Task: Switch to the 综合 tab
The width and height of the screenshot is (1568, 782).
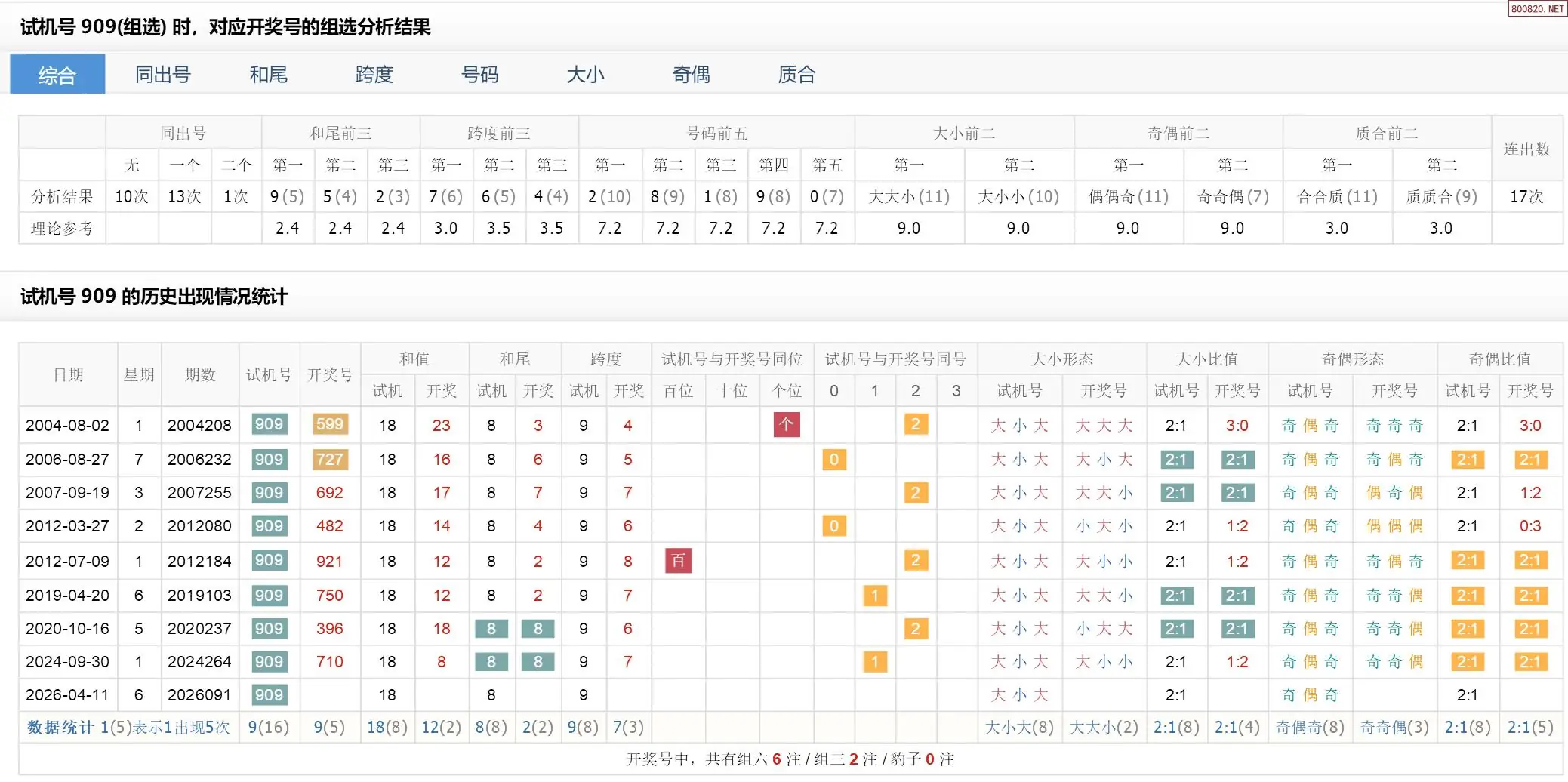Action: (57, 75)
